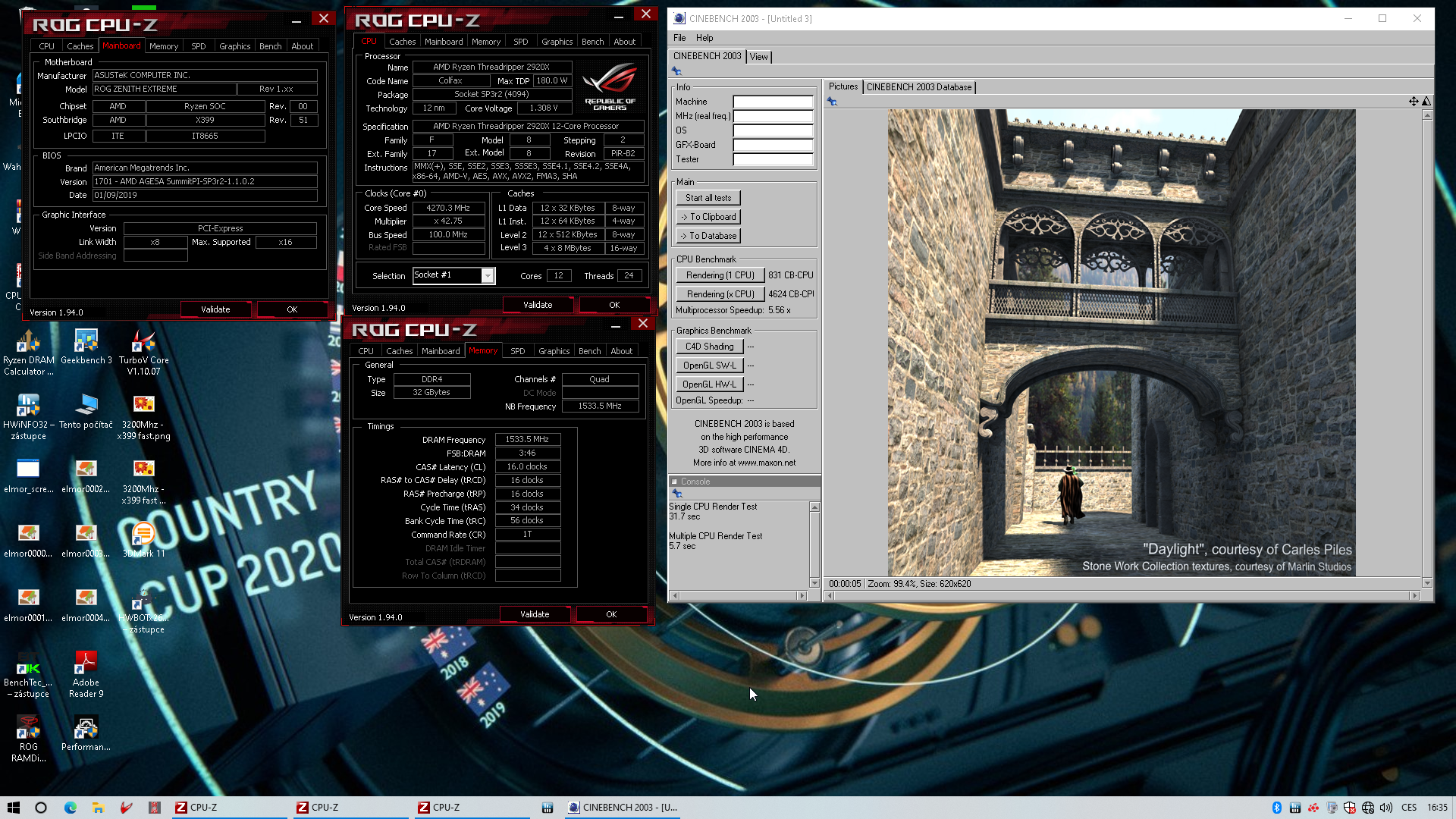The image size is (1456, 819).
Task: Click Validate in processor CPU-Z window
Action: point(538,305)
